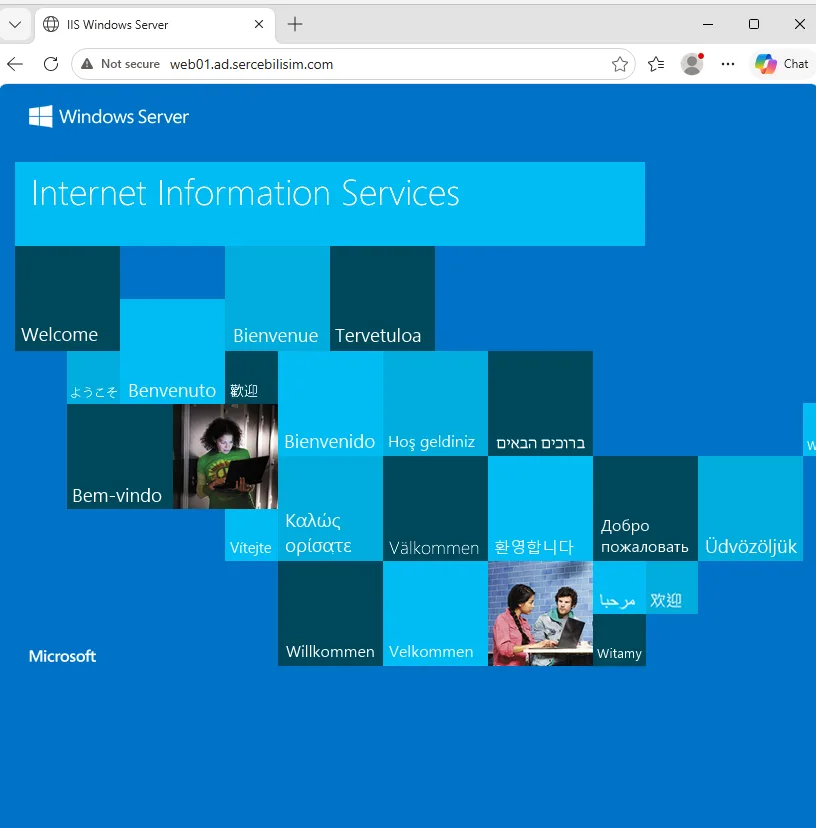Viewport: 816px width, 828px height.
Task: Click the Καλώς ορίσατε tile
Action: pyautogui.click(x=330, y=509)
